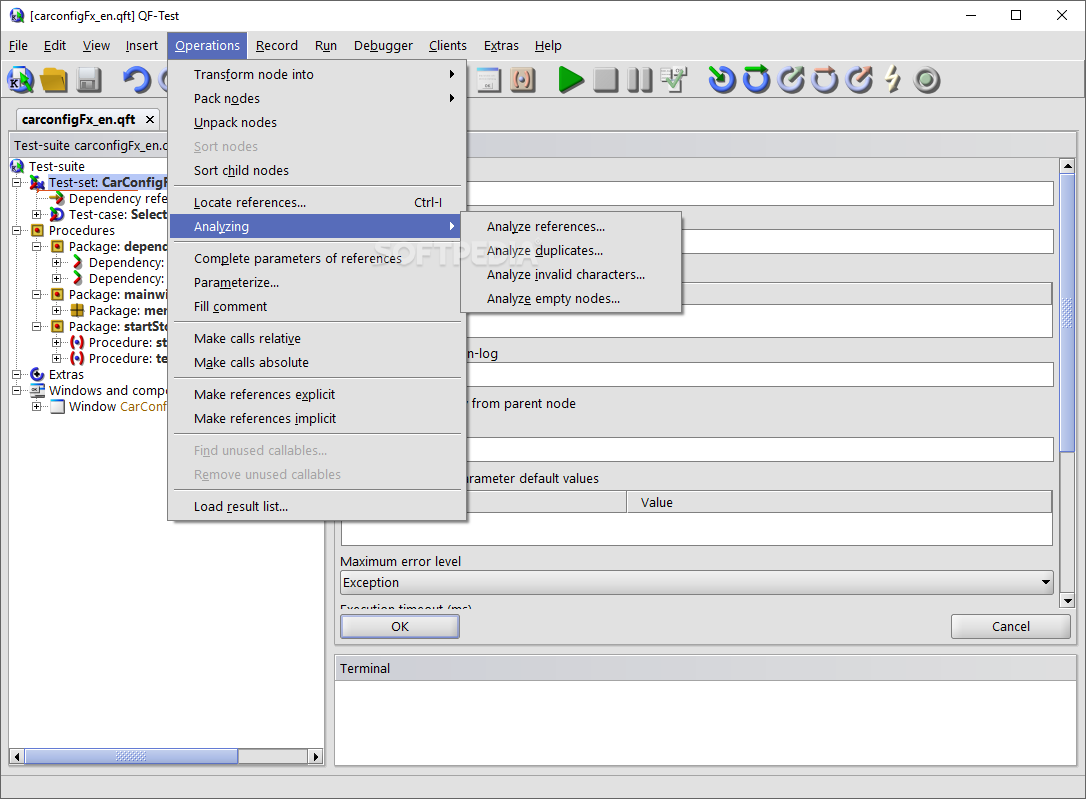Click the new test-suite toolbar icon
The width and height of the screenshot is (1086, 799).
pyautogui.click(x=21, y=80)
